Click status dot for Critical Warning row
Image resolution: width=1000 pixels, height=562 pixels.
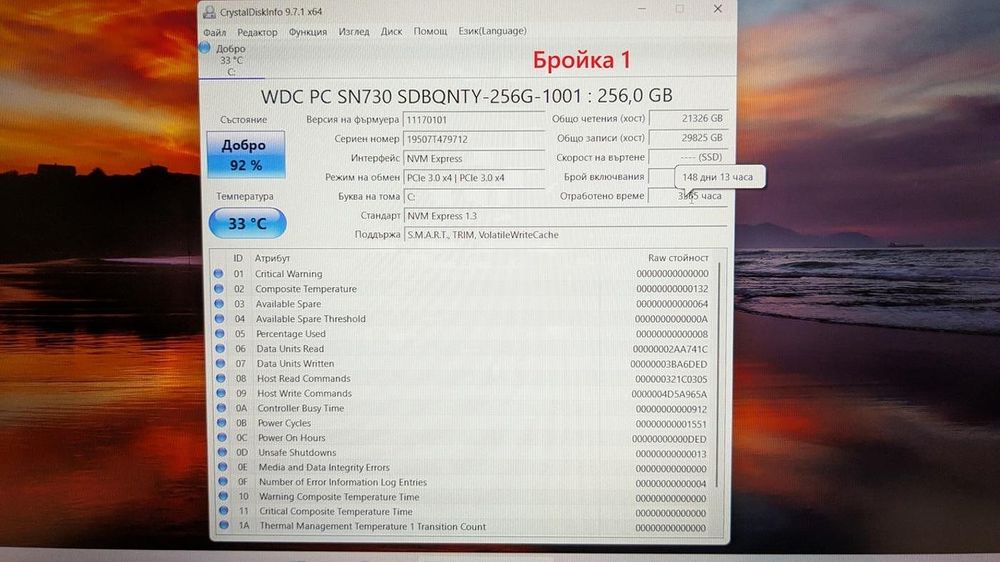pos(219,274)
